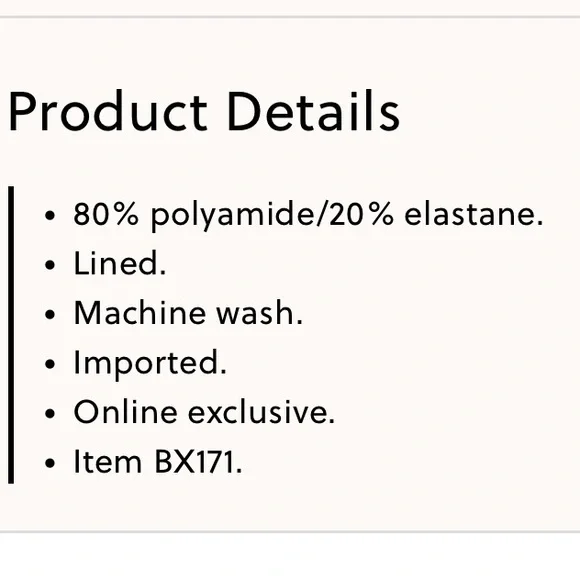Click the bullet dot before Item BX171.
The height and width of the screenshot is (580, 580).
pos(50,463)
